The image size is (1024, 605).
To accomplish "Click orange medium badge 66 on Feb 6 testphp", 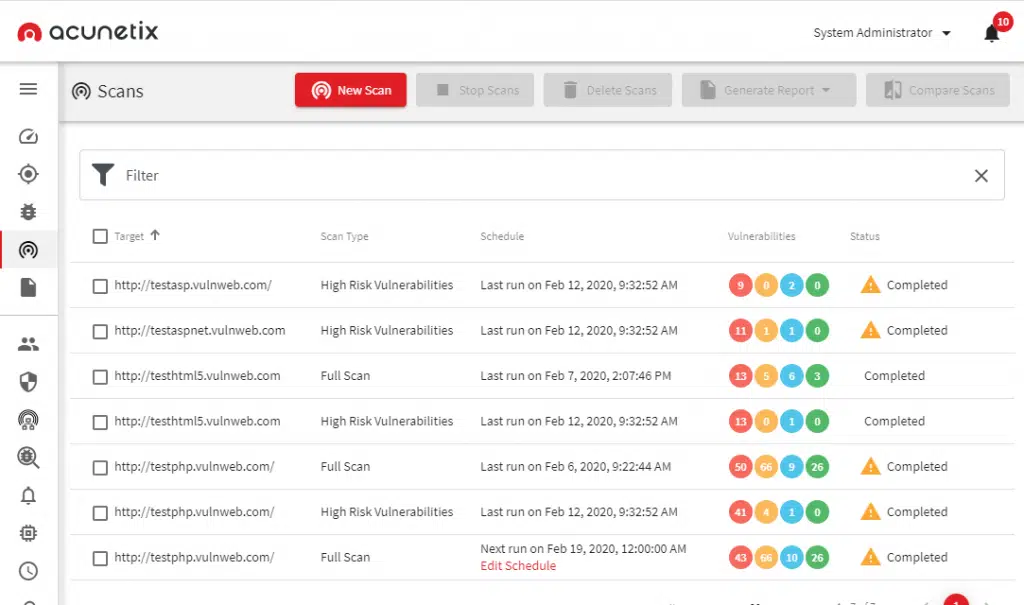I will tap(766, 466).
